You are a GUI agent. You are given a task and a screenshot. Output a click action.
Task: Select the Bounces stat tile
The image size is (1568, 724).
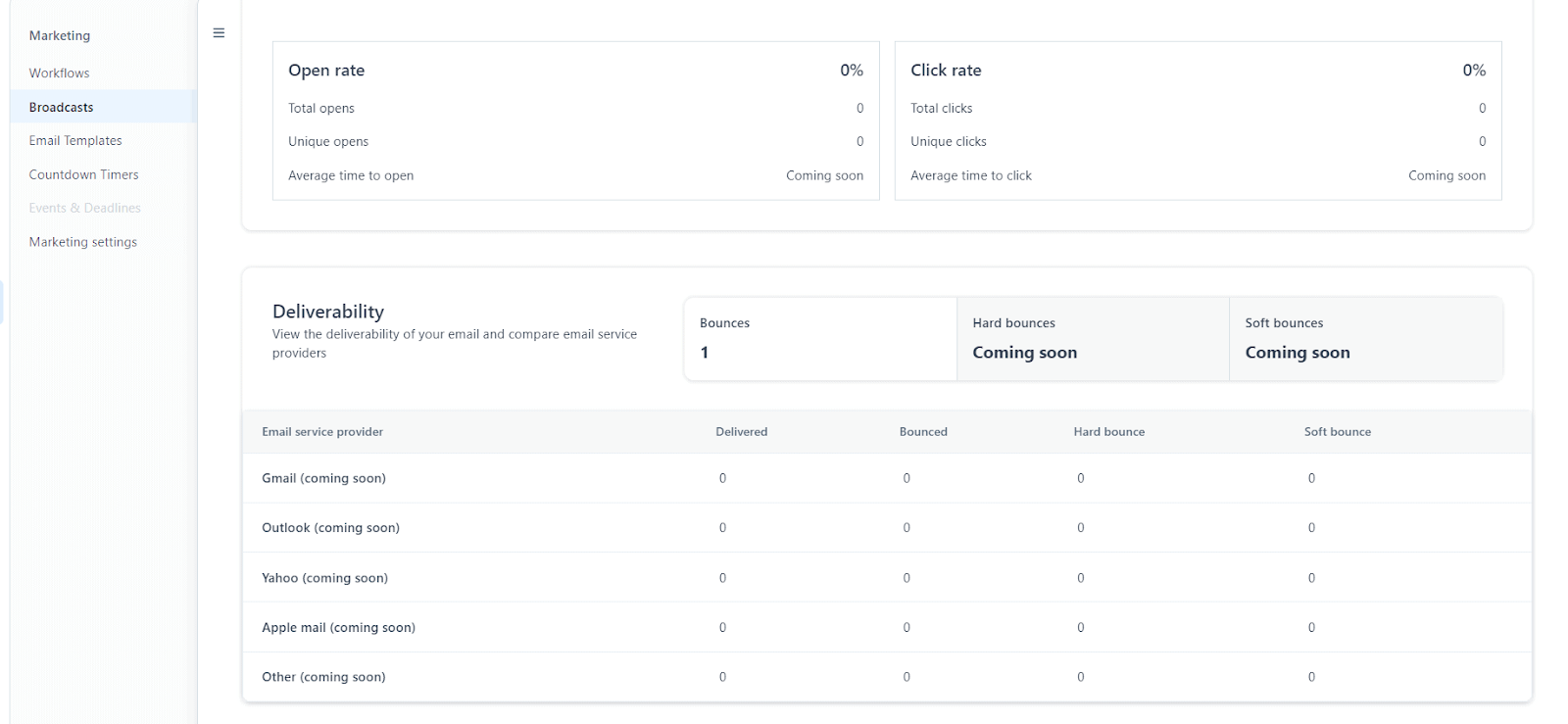[819, 339]
